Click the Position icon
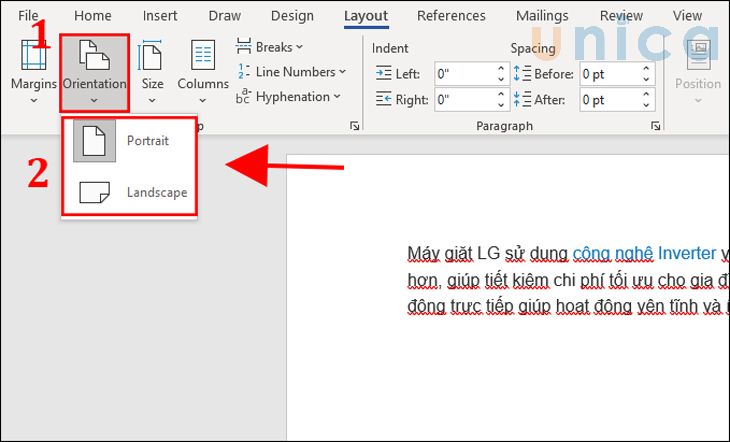This screenshot has width=730, height=442. 697,60
